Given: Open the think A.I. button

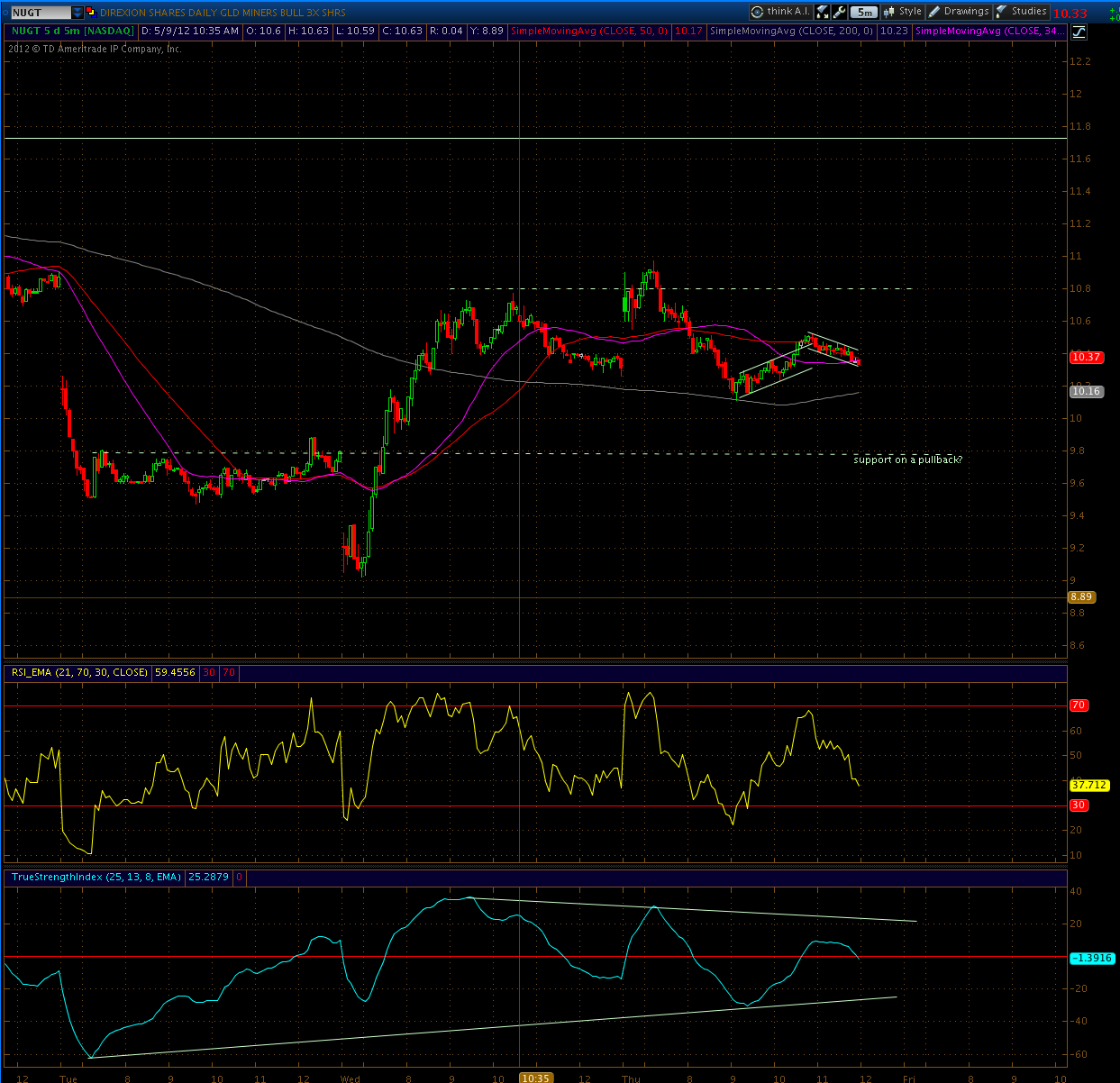Looking at the screenshot, I should point(781,12).
